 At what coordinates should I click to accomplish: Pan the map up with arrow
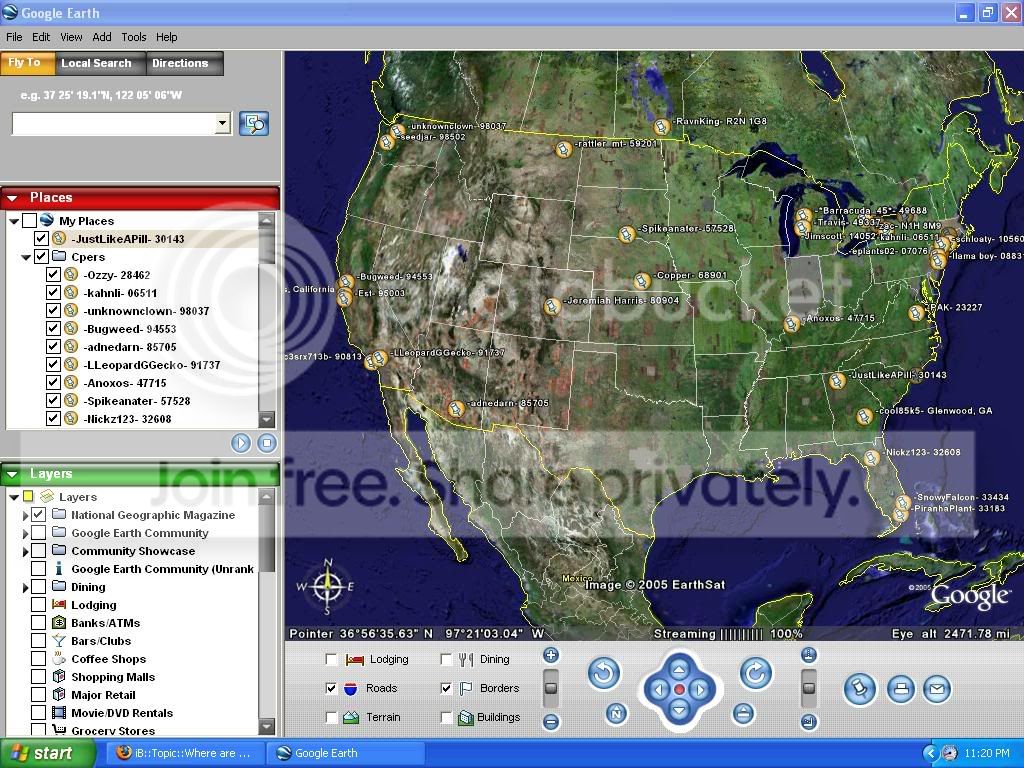[679, 669]
